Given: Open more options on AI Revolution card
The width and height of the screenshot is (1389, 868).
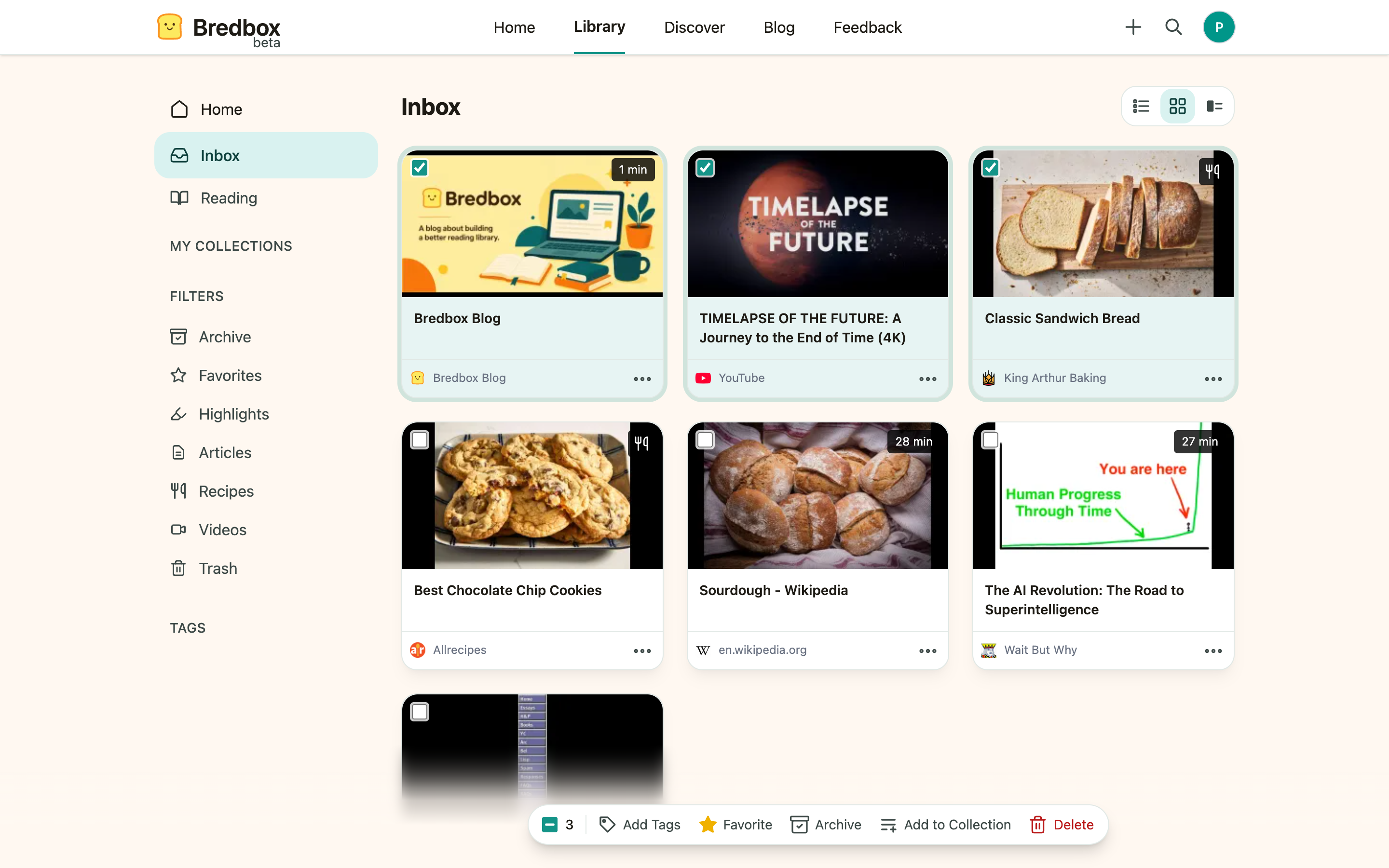Looking at the screenshot, I should point(1213,651).
